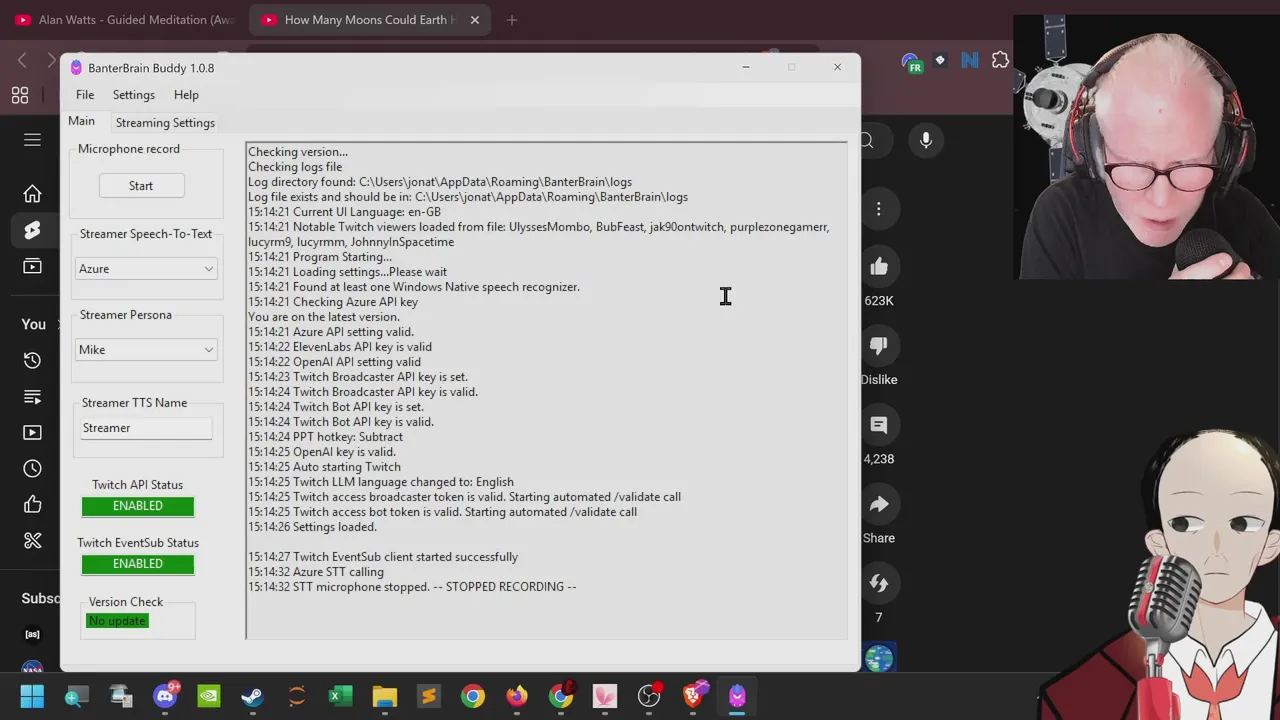Image resolution: width=1280 pixels, height=720 pixels.
Task: Open YouTube Liked videos sidebar icon
Action: pos(32,505)
